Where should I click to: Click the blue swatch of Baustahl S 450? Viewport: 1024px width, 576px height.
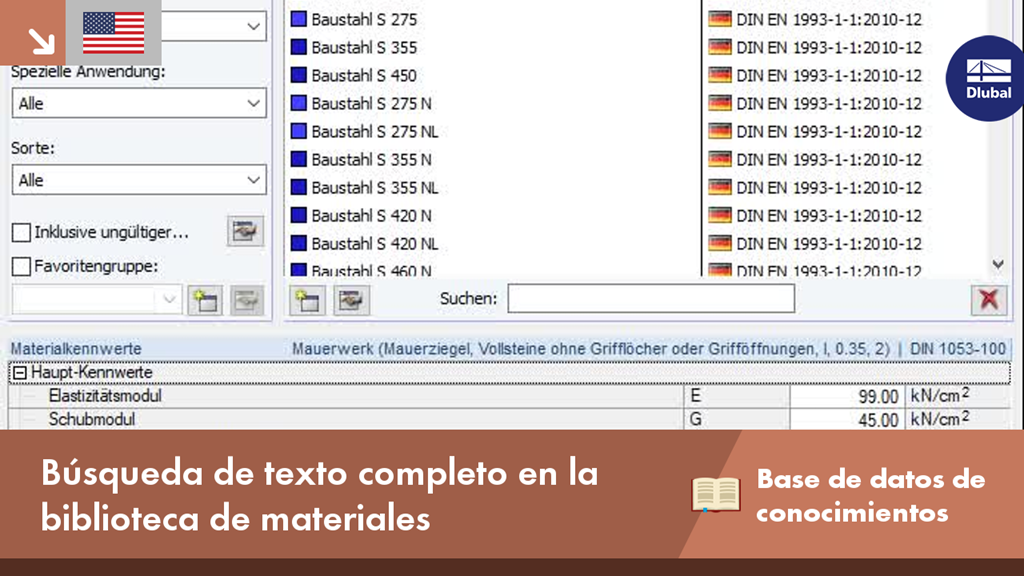[298, 75]
